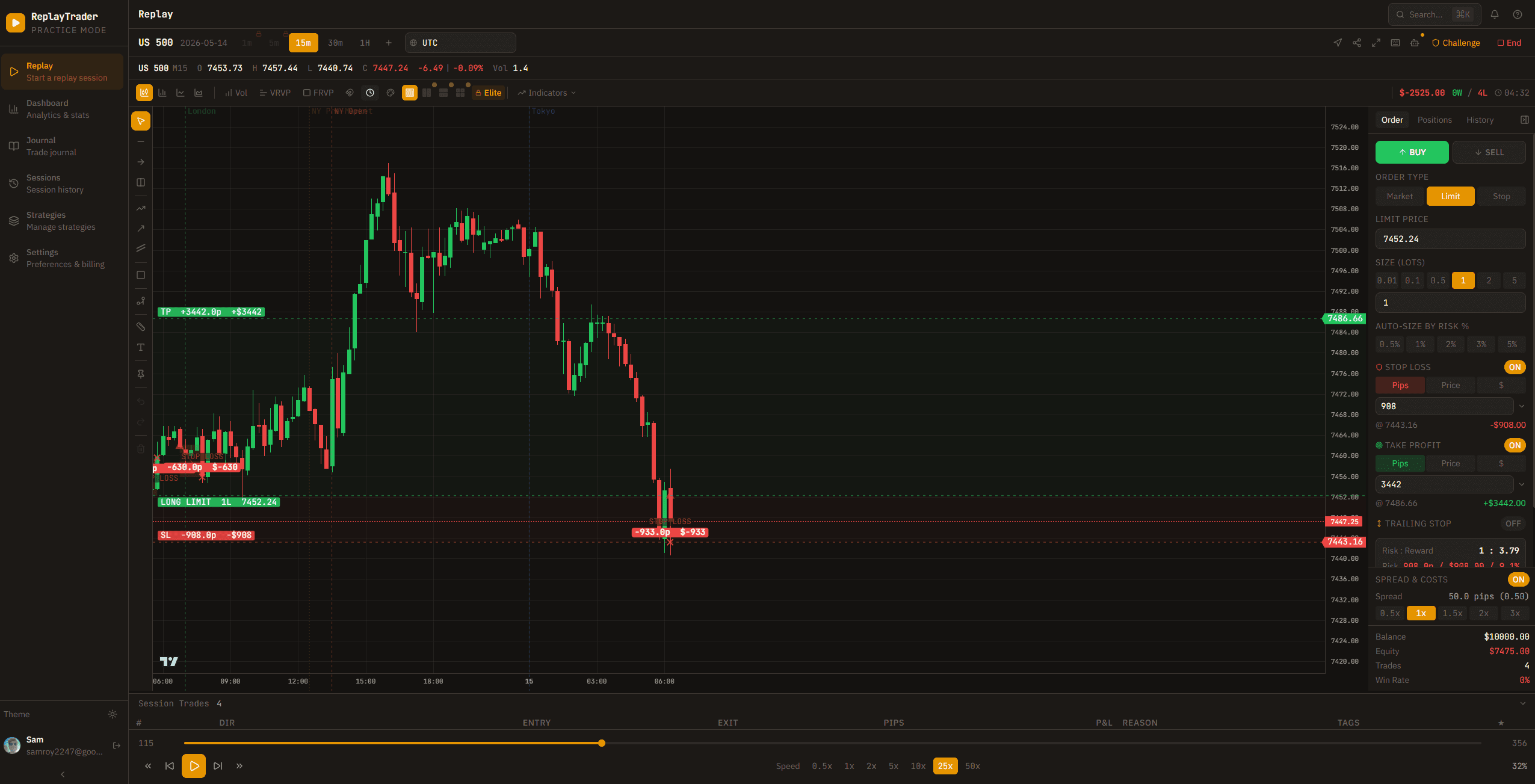Select the vertical split column tool
Image resolution: width=1535 pixels, height=784 pixels.
(x=141, y=182)
